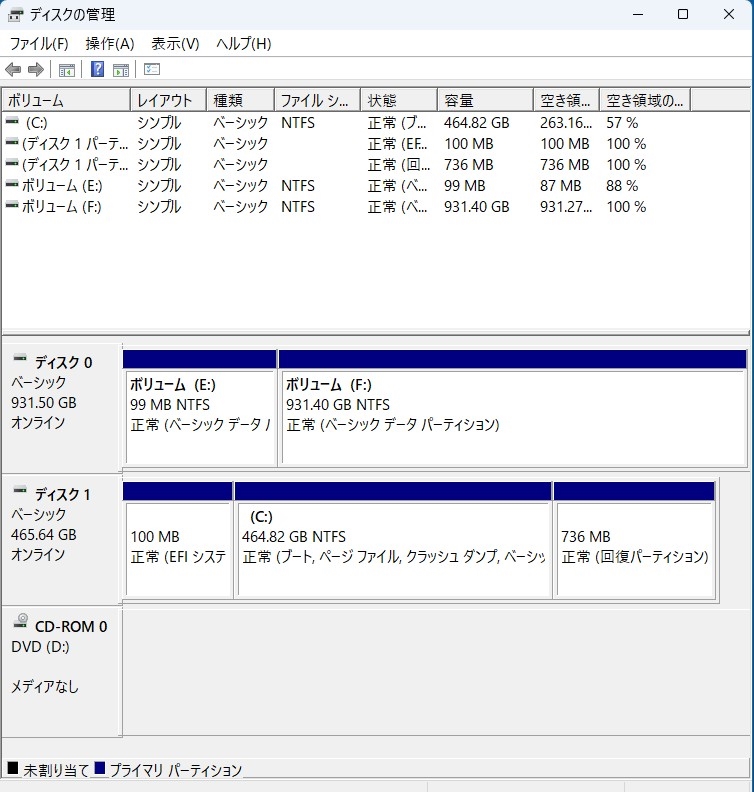The width and height of the screenshot is (754, 792).
Task: Click the Forward arrow toolbar icon
Action: (x=36, y=69)
